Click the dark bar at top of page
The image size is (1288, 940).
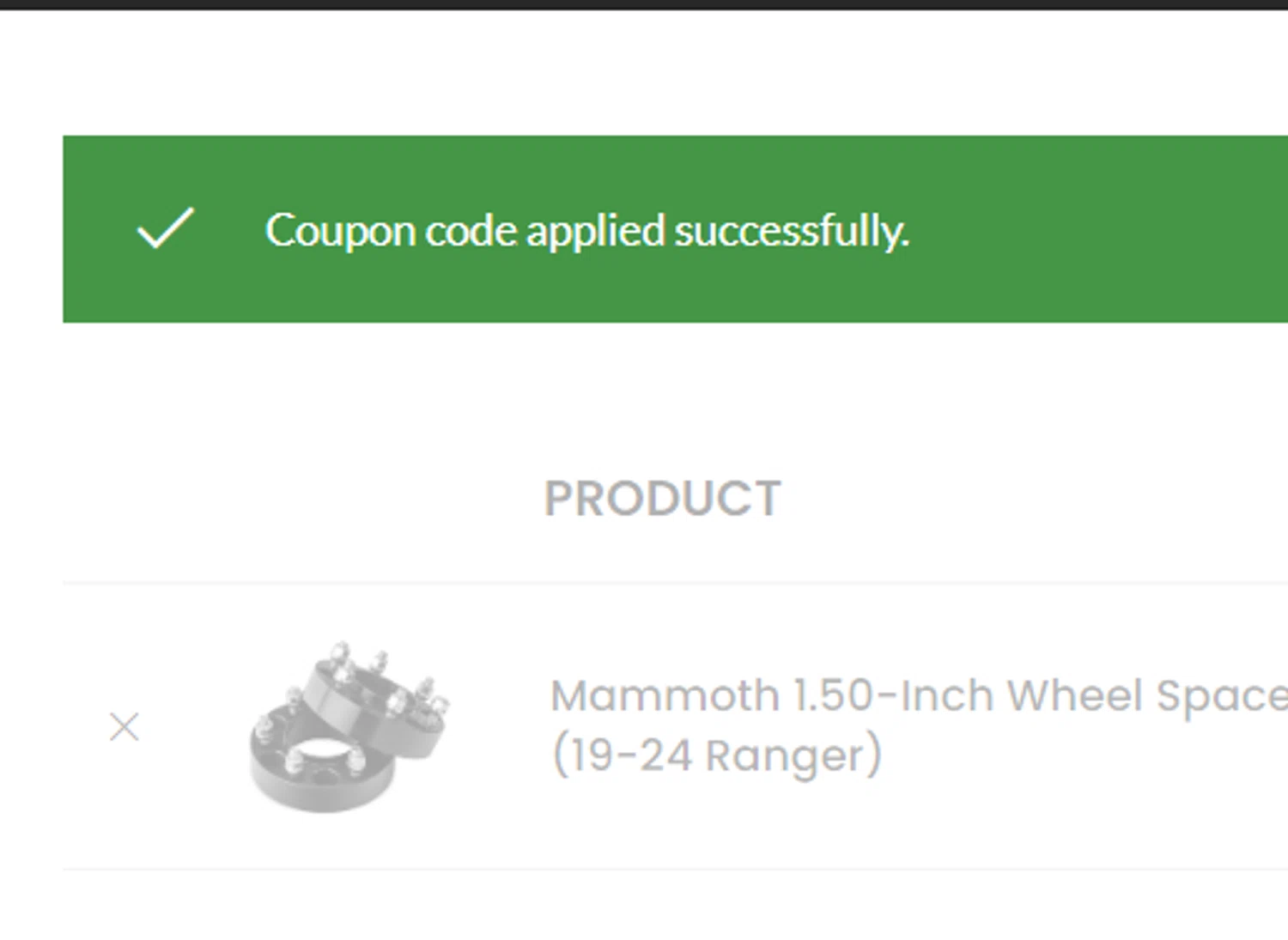pos(644,4)
